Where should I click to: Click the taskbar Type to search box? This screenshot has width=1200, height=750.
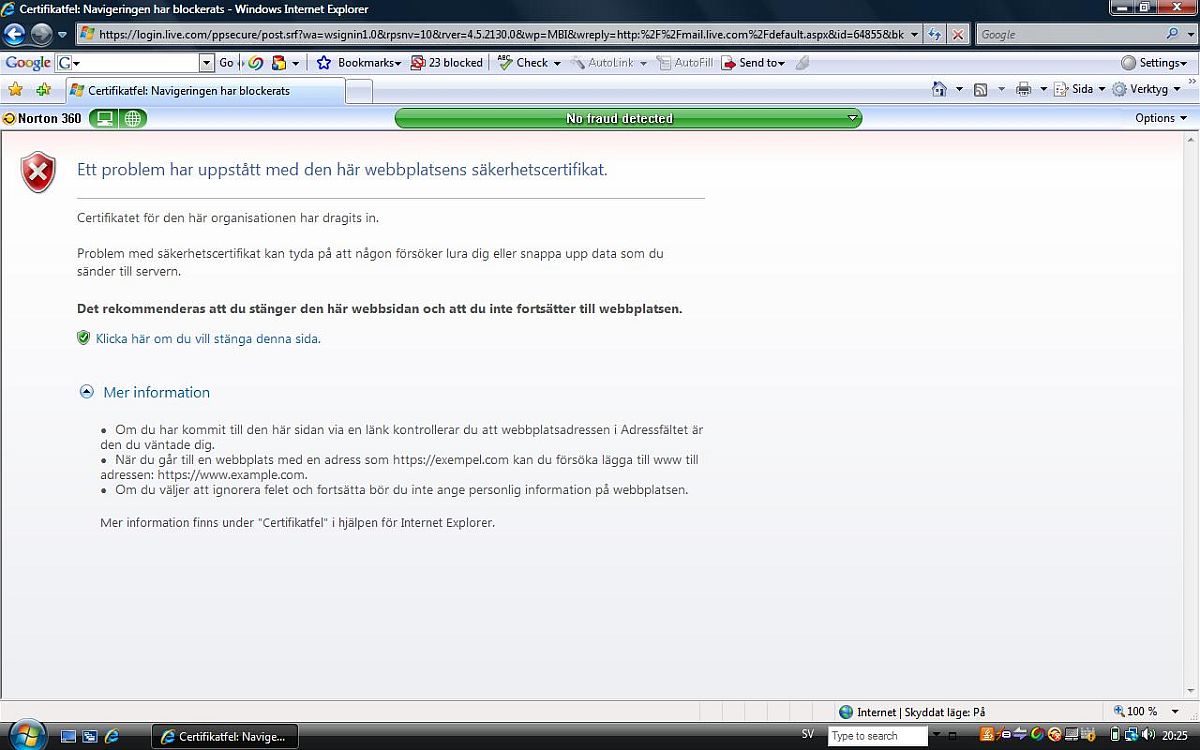click(x=878, y=736)
